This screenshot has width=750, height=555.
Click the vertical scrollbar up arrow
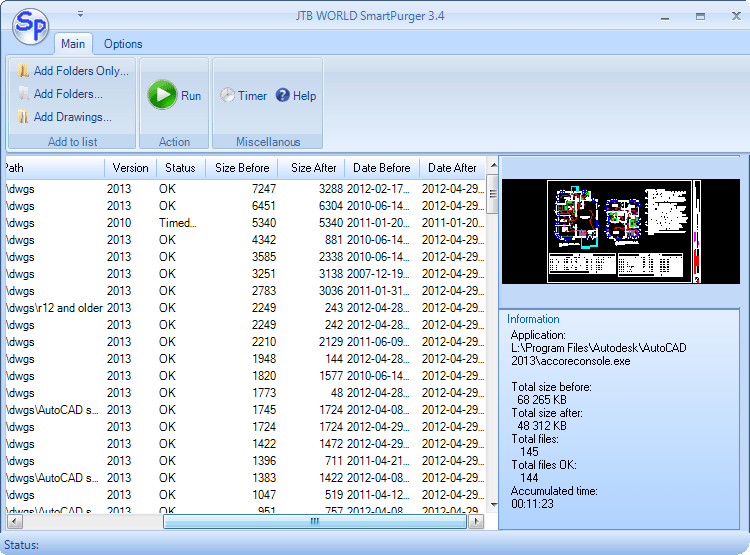493,166
